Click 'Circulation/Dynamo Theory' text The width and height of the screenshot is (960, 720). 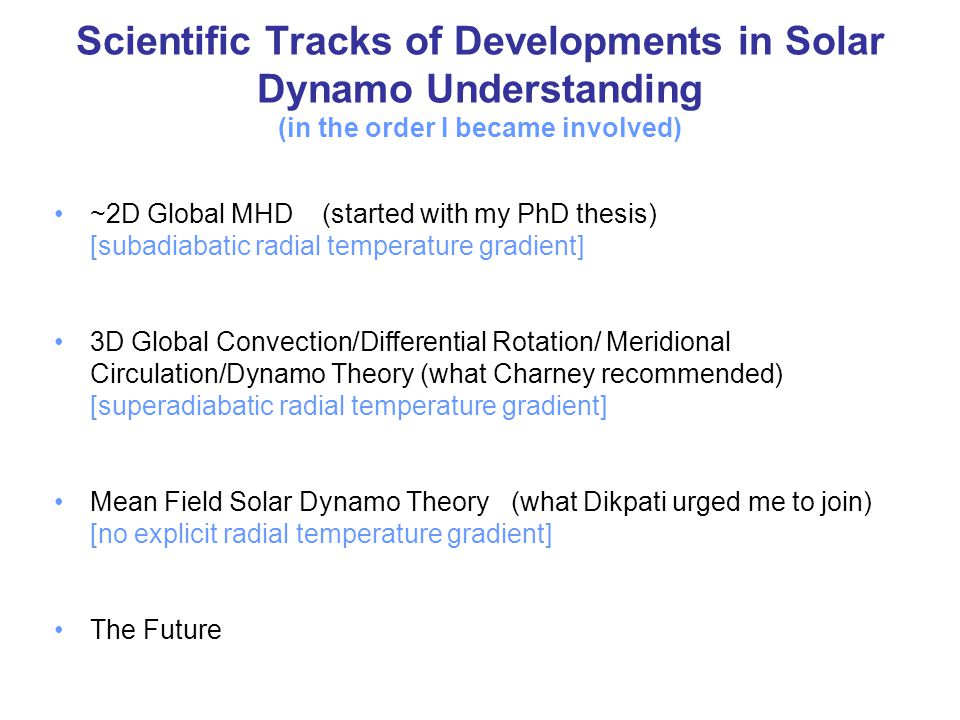pos(252,374)
